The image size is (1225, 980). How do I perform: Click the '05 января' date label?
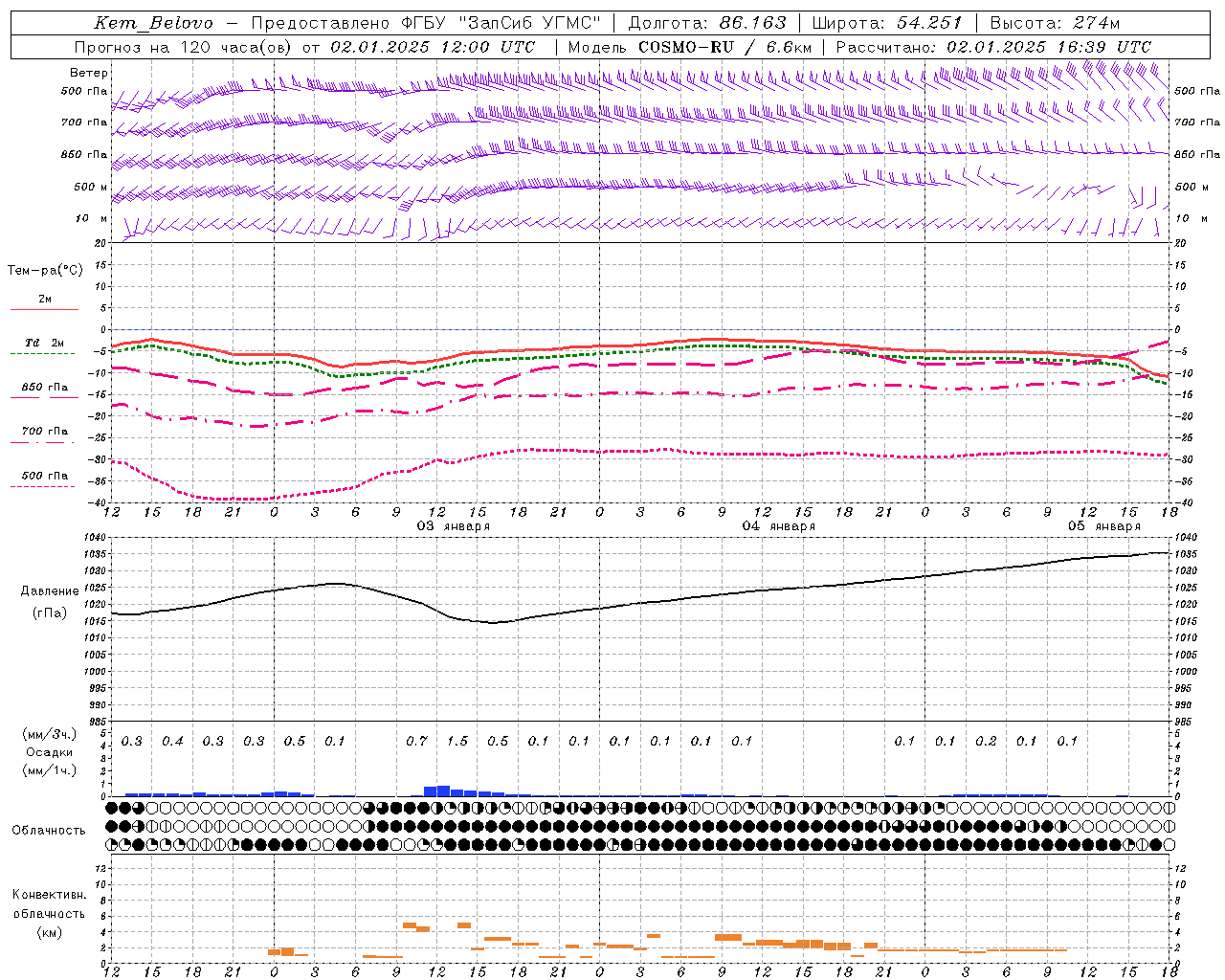tap(1104, 526)
